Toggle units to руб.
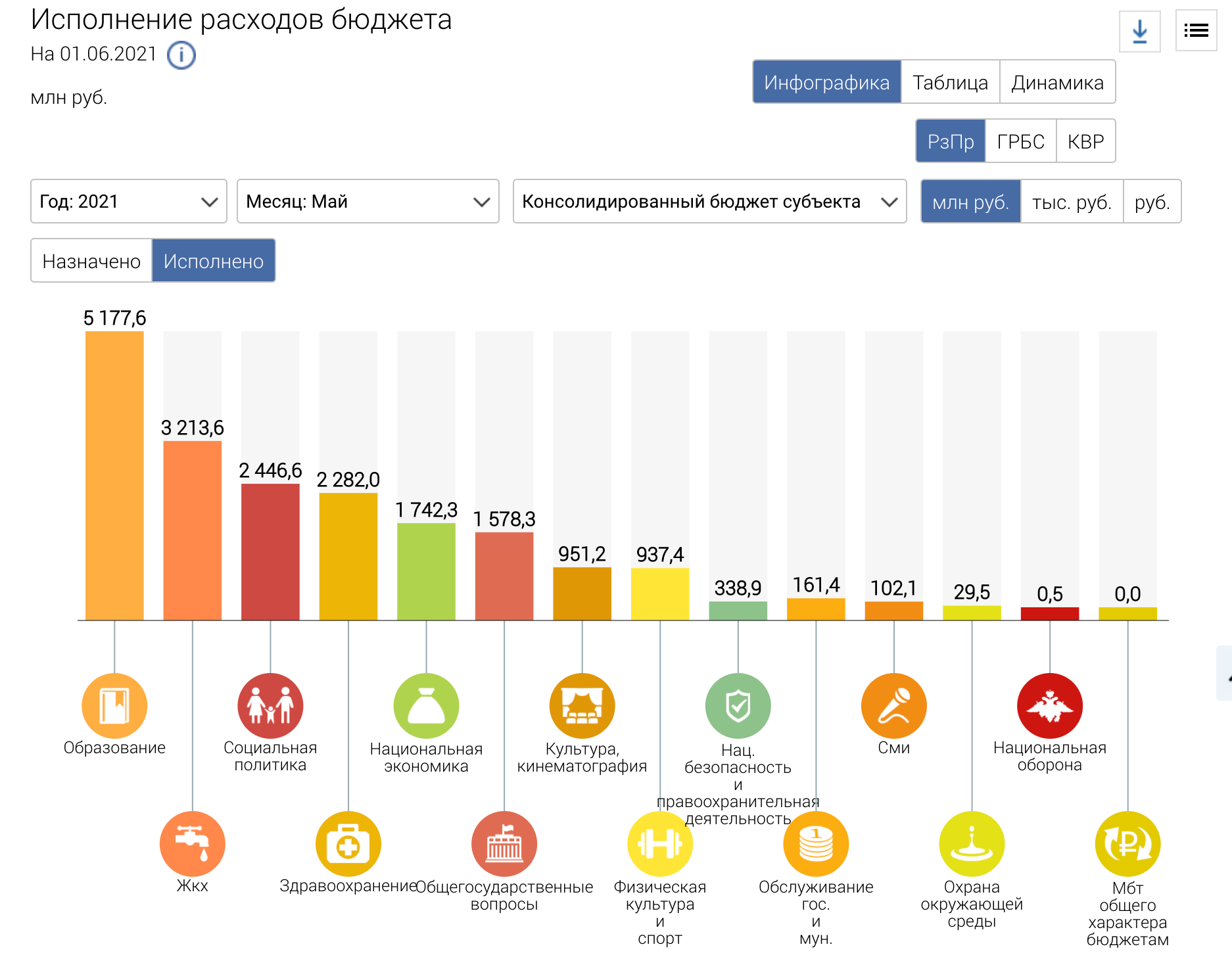 coord(1152,202)
